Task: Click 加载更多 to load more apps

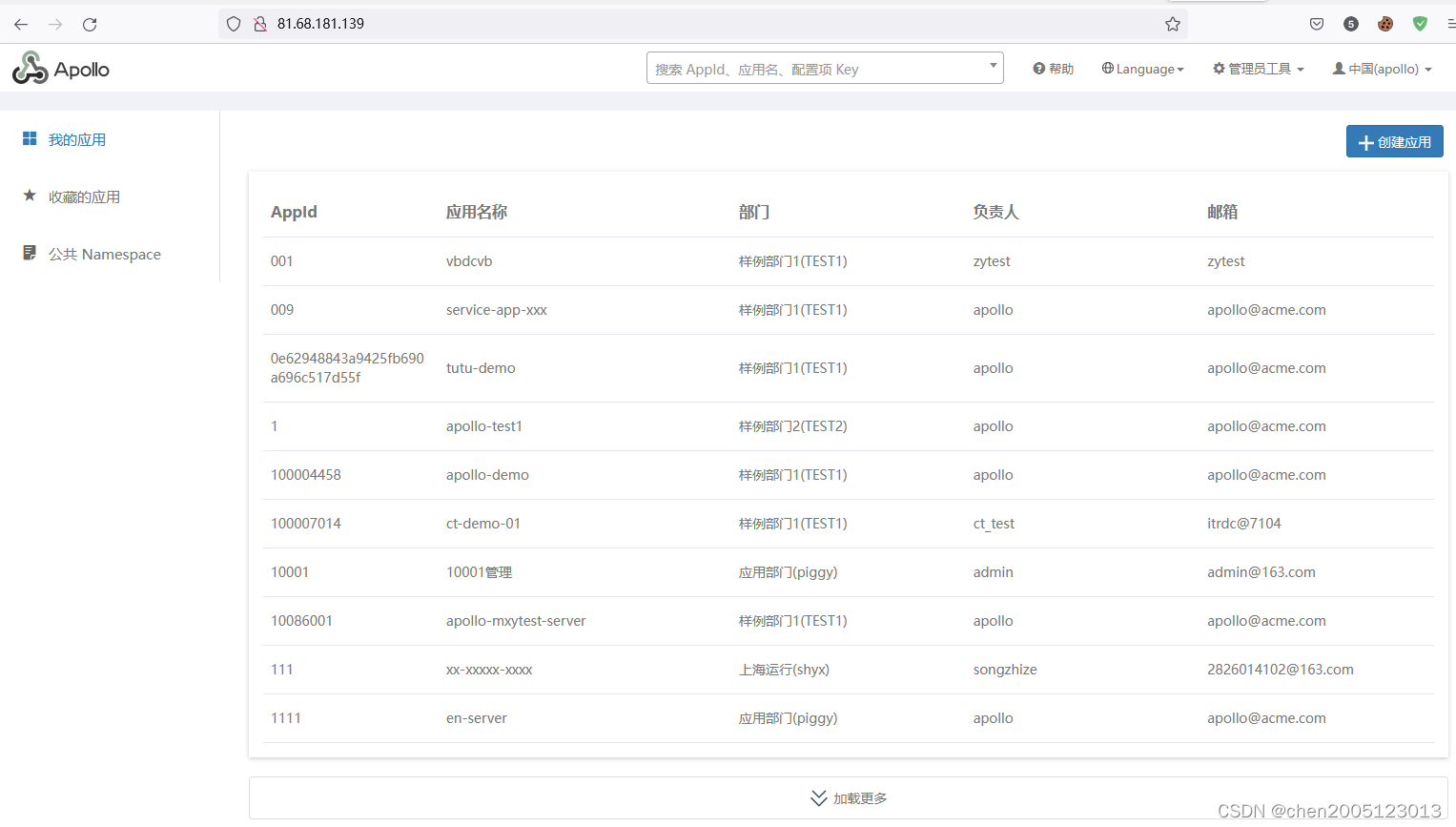Action: tap(849, 797)
